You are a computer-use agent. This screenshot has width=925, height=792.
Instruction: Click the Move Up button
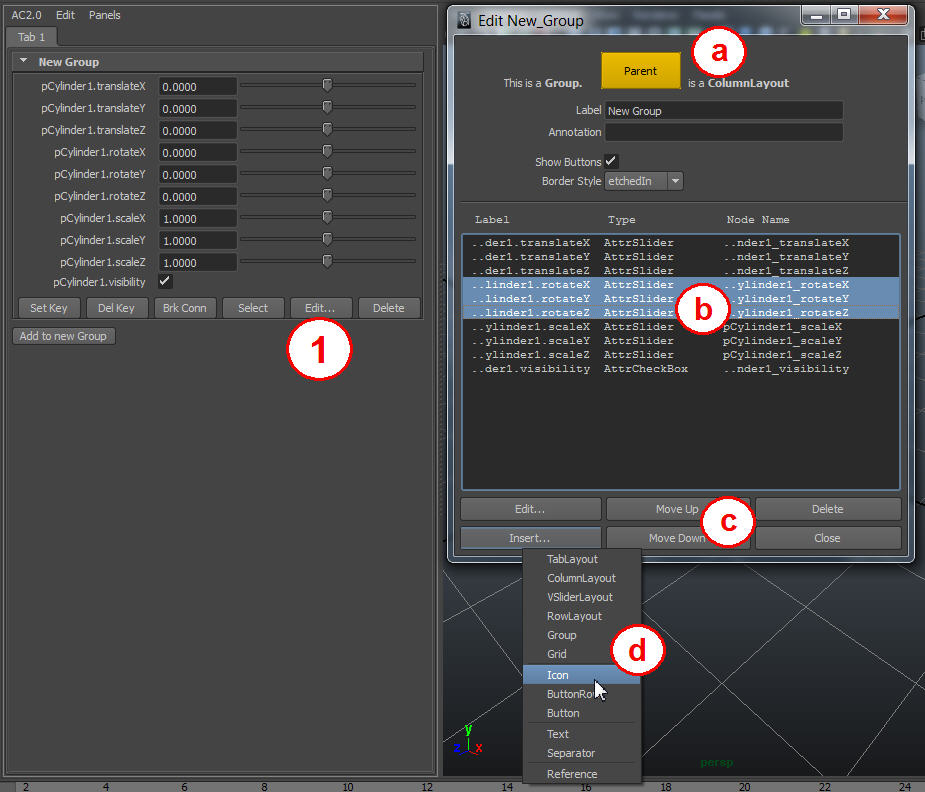coord(677,509)
